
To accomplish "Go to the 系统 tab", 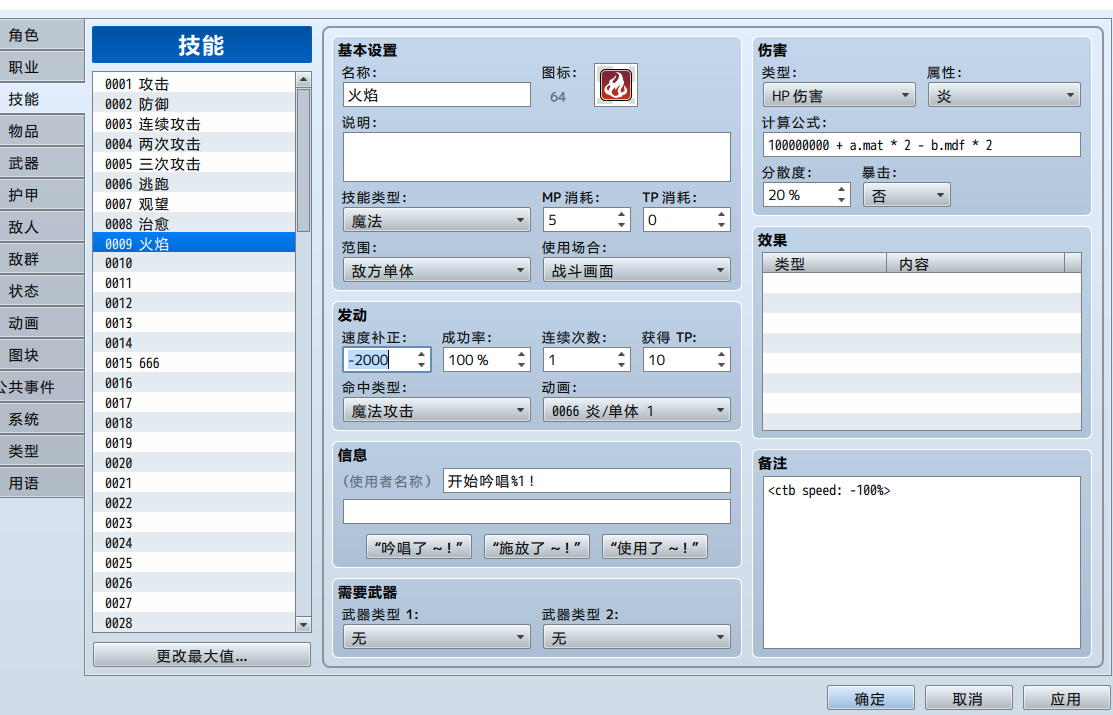I will tap(41, 419).
